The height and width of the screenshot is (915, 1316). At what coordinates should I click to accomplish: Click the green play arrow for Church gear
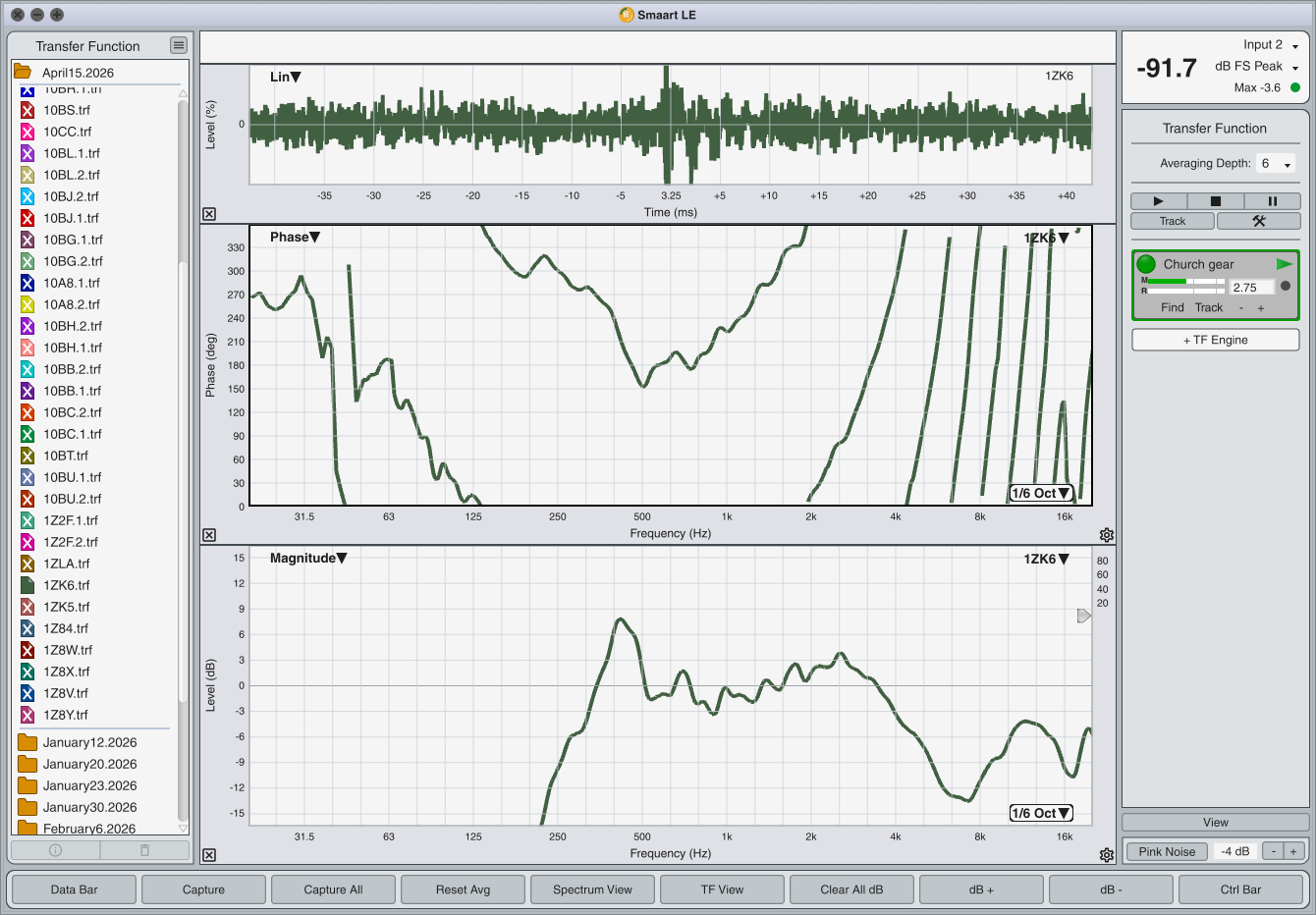(1285, 264)
